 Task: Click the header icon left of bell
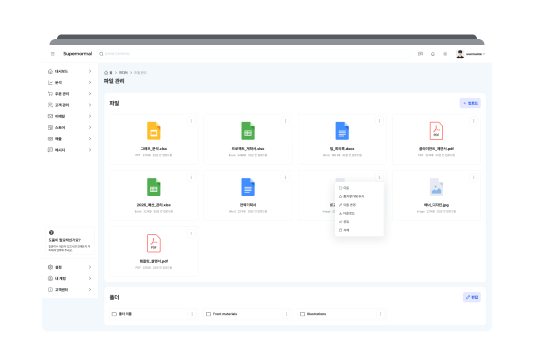pos(420,54)
